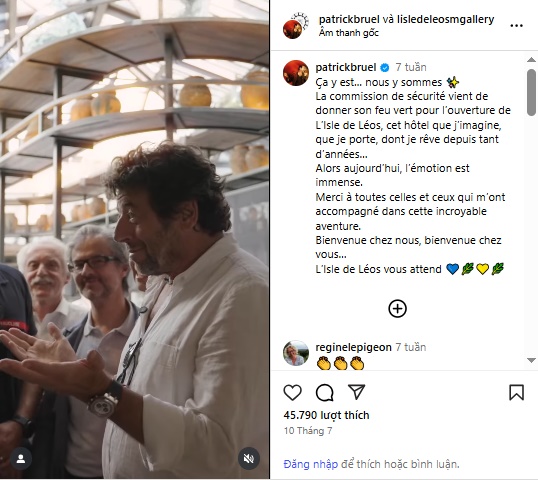Open the patrickbruel avatar beside the caption

coord(296,73)
